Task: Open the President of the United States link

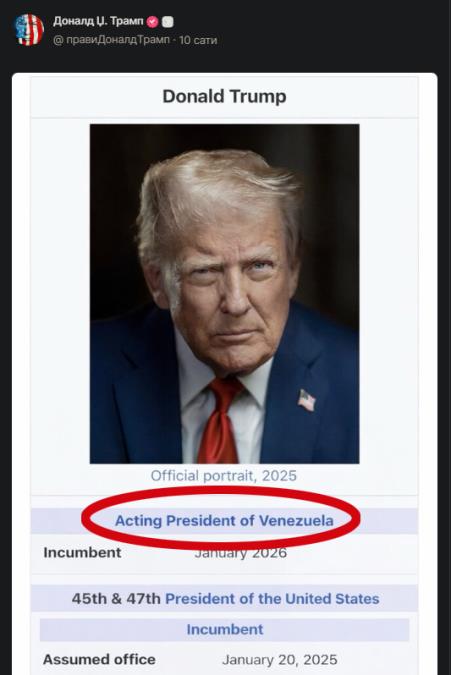Action: pos(272,599)
